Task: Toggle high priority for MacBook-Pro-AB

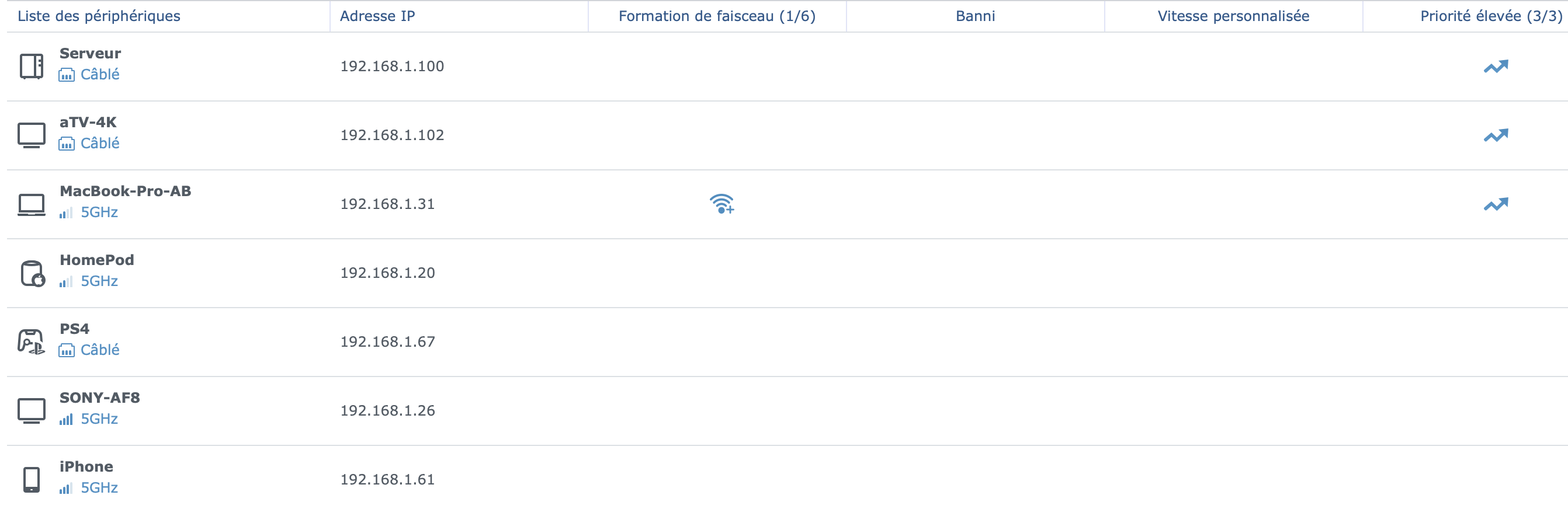Action: (x=1496, y=204)
